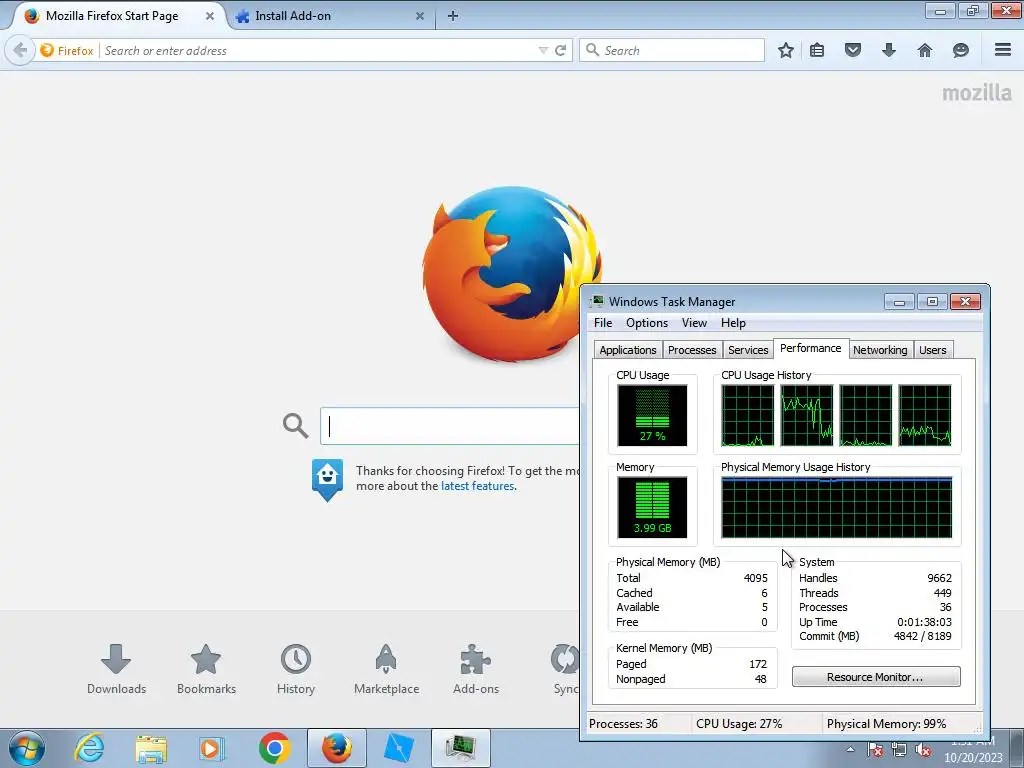Screen dimensions: 1024x768
Task: Open the address bar history dropdown arrow
Action: [543, 50]
